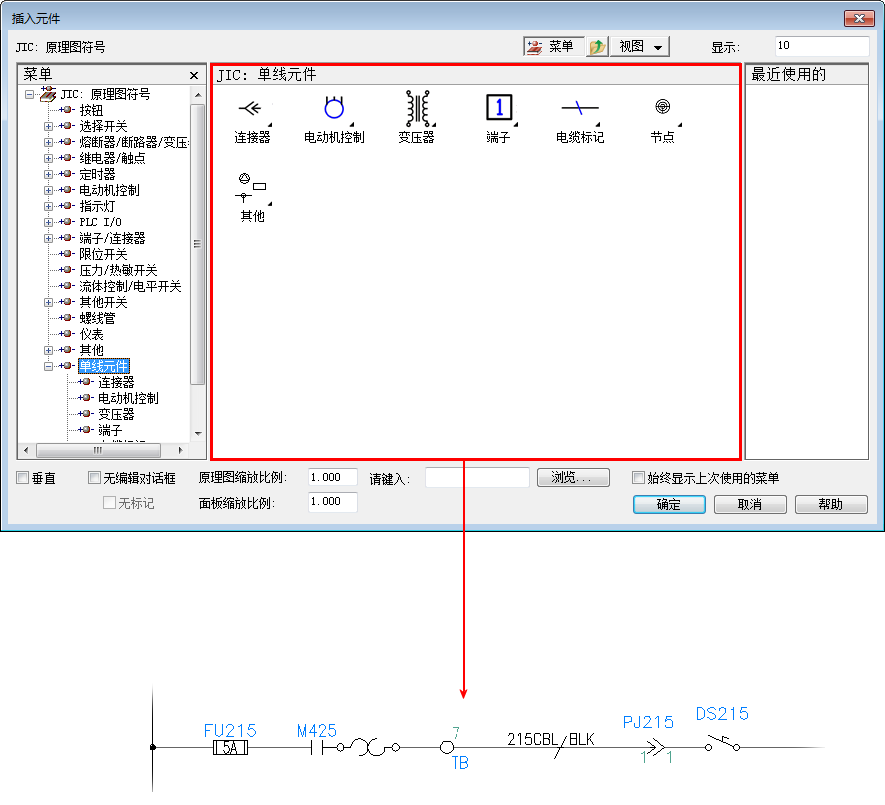The width and height of the screenshot is (885, 805).
Task: Select 压力/热敏开关 in the menu tree
Action: point(118,270)
